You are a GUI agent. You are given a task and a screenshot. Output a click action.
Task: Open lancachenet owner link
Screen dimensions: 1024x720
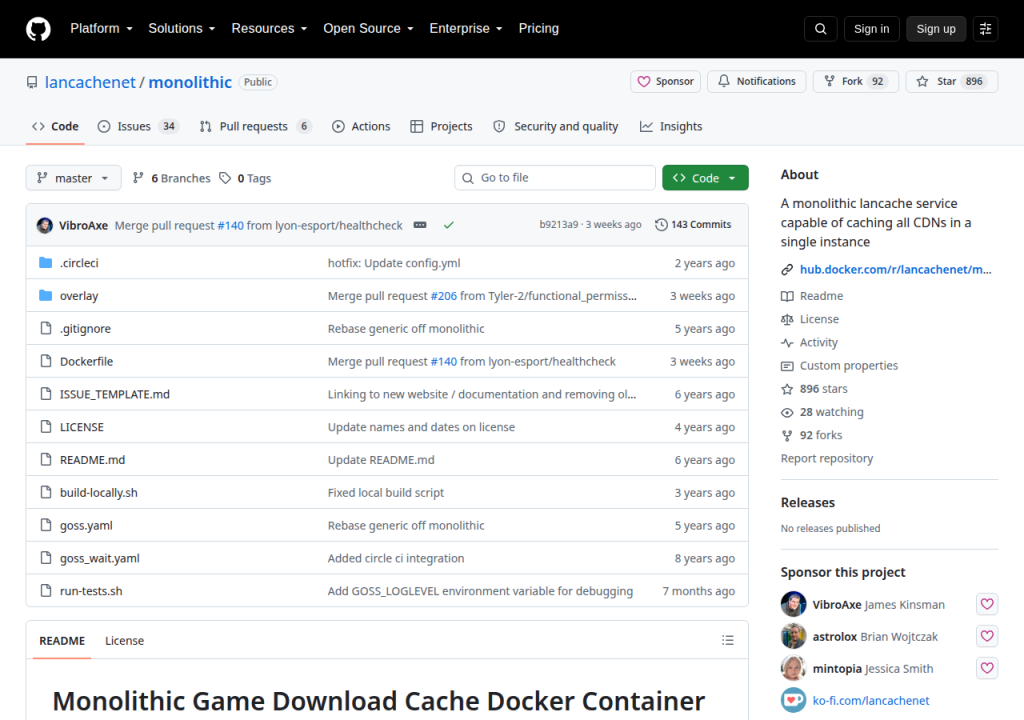[90, 82]
